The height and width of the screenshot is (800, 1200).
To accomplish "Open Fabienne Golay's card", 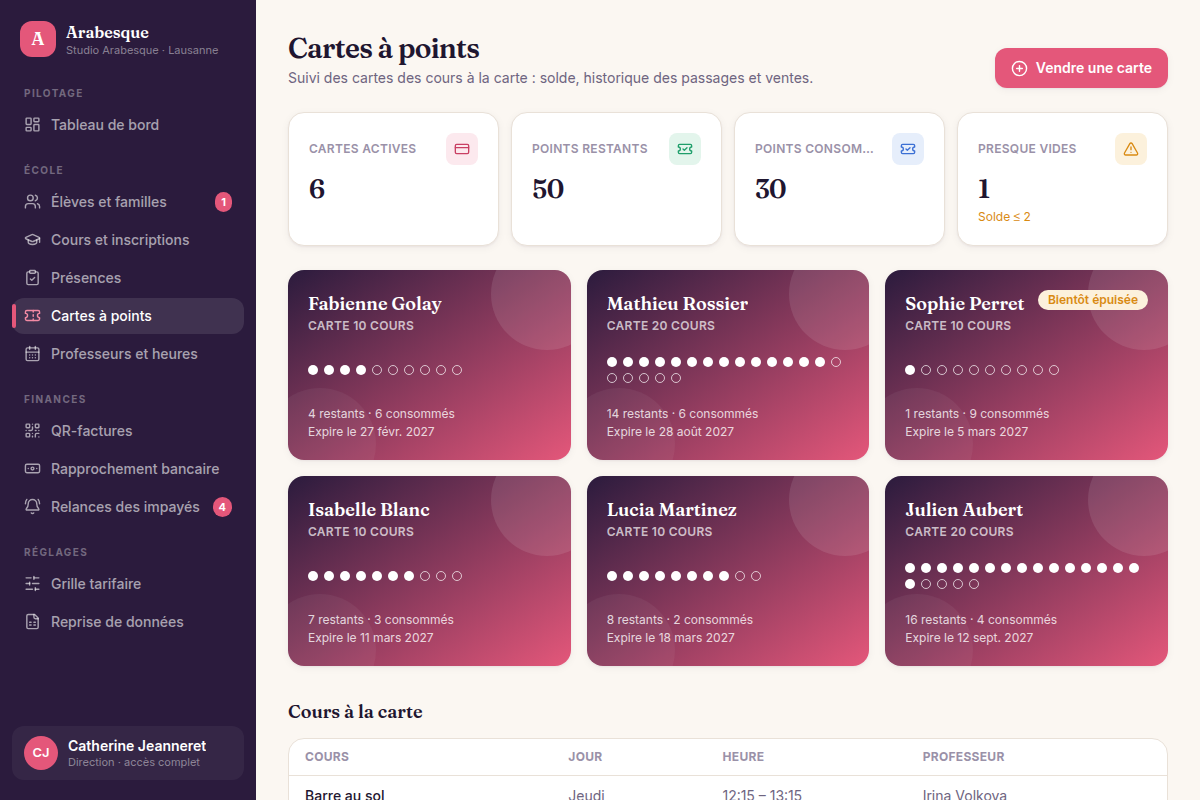I will pos(429,365).
